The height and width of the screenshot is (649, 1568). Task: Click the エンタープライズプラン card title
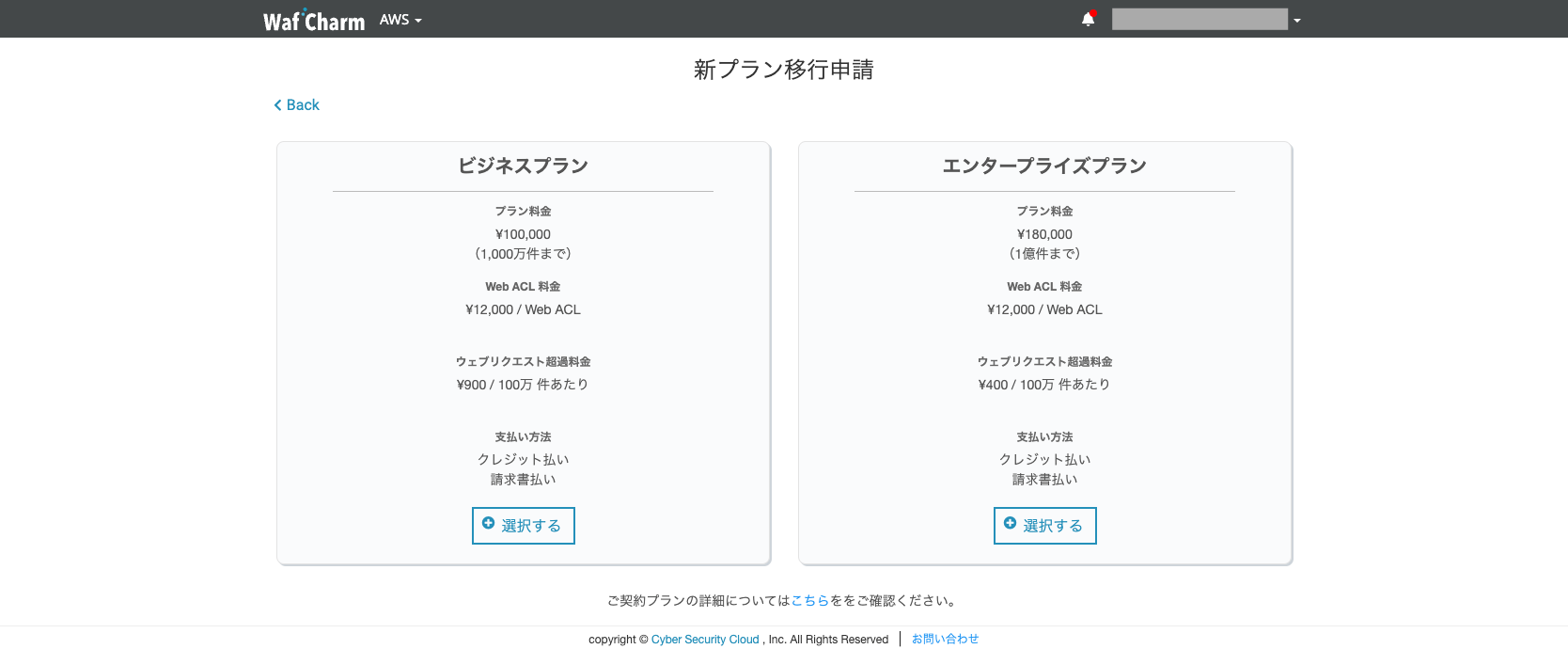pos(1044,166)
